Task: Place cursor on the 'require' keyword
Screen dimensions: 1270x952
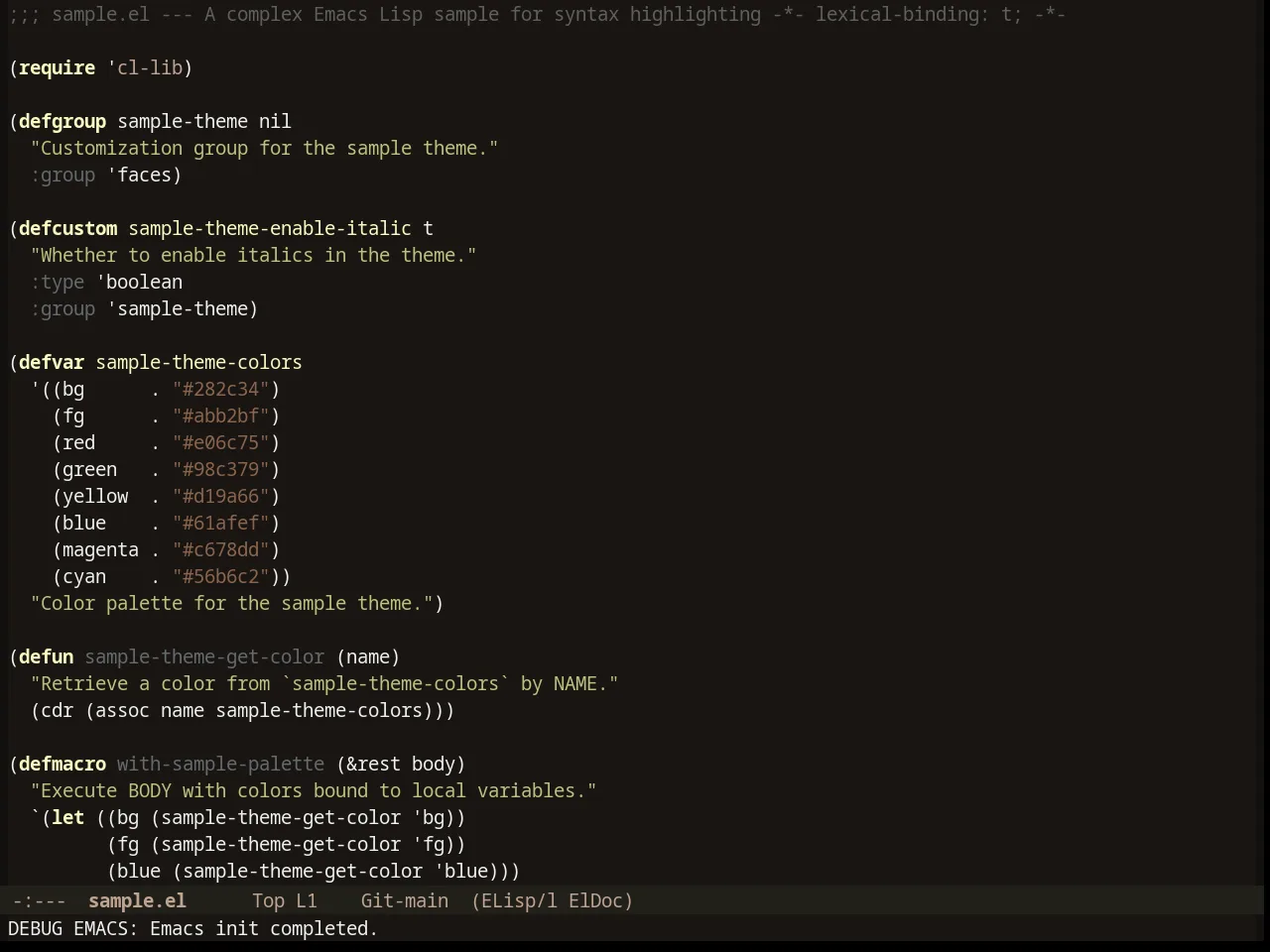Action: click(x=58, y=68)
